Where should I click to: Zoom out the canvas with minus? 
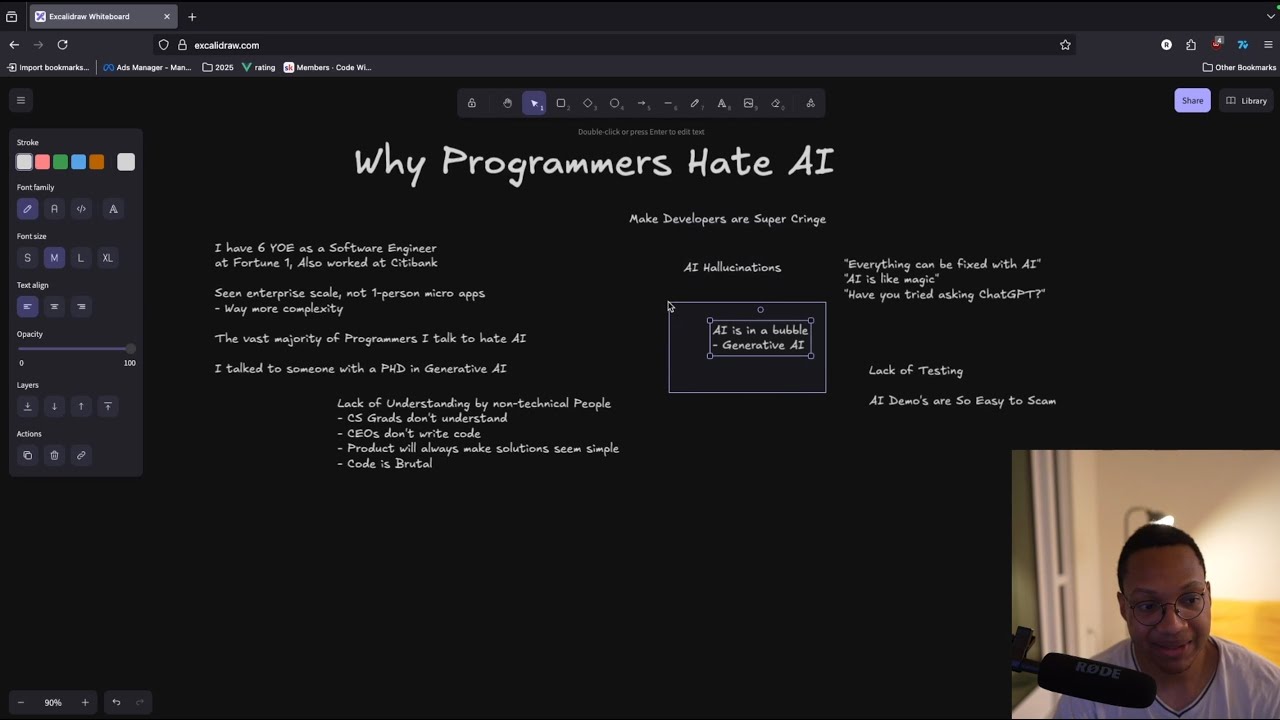click(20, 702)
